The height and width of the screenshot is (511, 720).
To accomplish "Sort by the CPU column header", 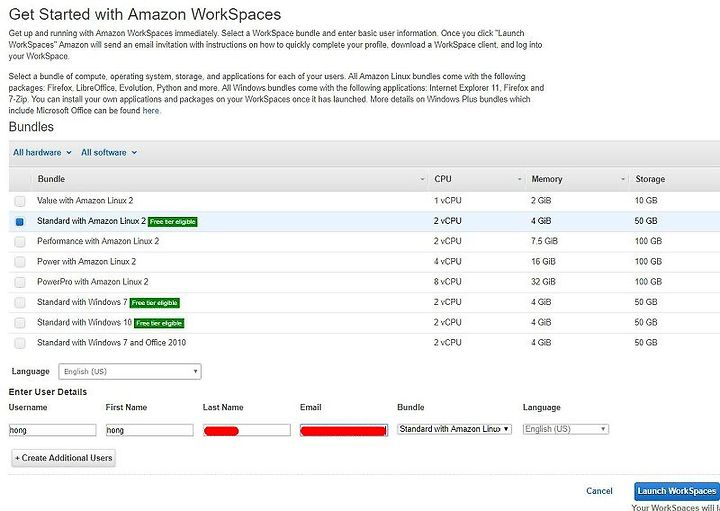I will tap(477, 179).
